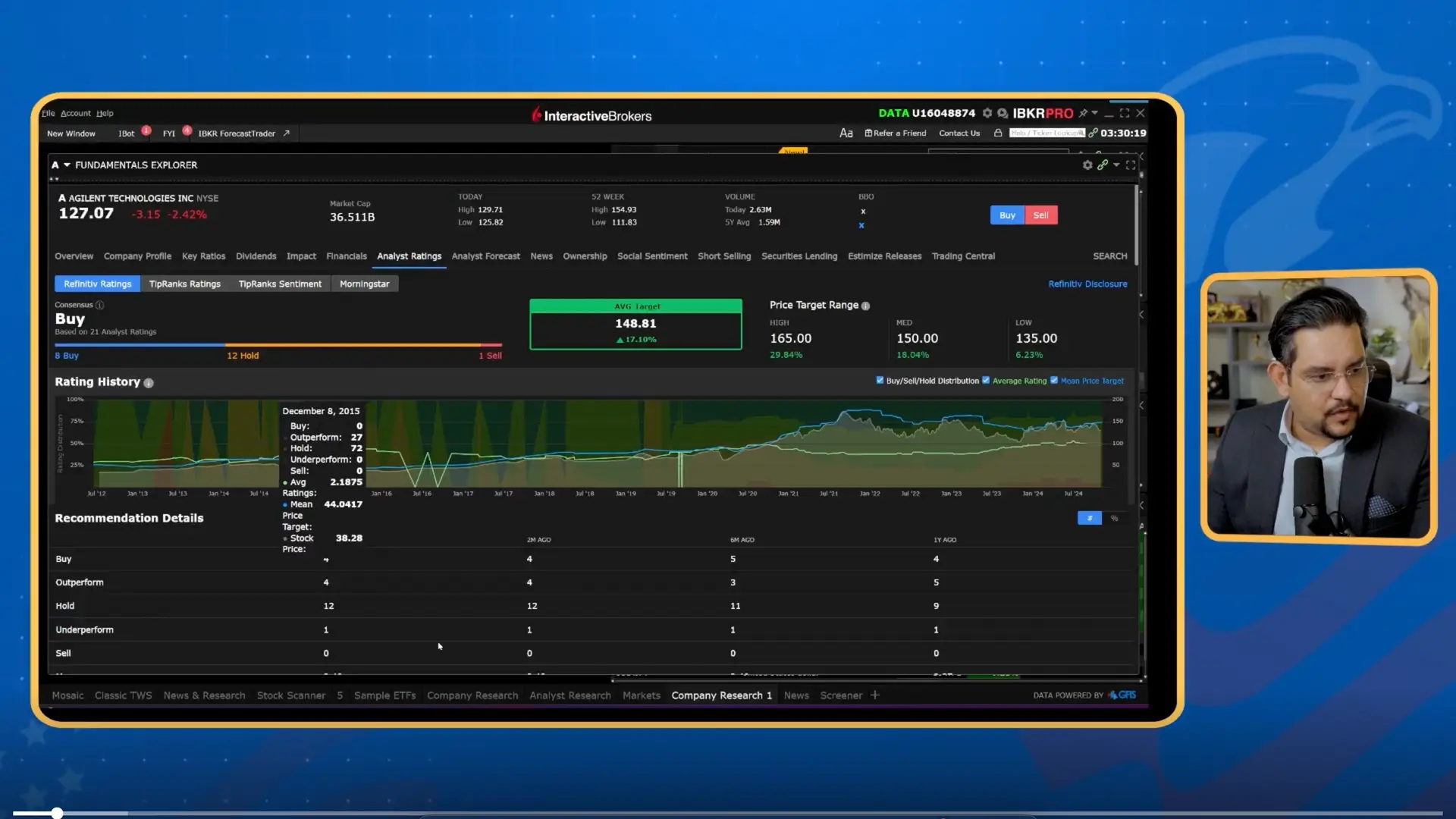Click the info icon beside Rating History
This screenshot has width=1456, height=819.
click(149, 383)
